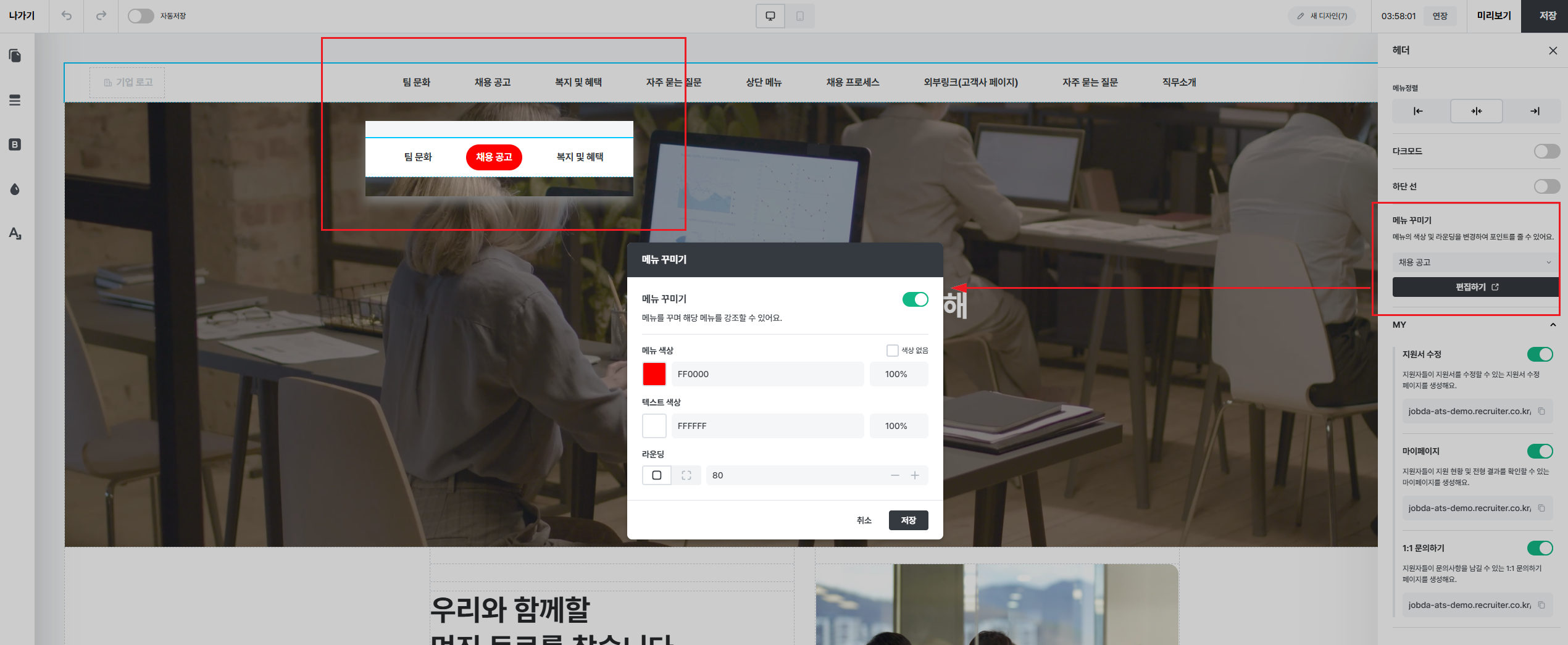Open the color droplet icon in sidebar
Viewport: 1568px width, 645px height.
click(15, 189)
